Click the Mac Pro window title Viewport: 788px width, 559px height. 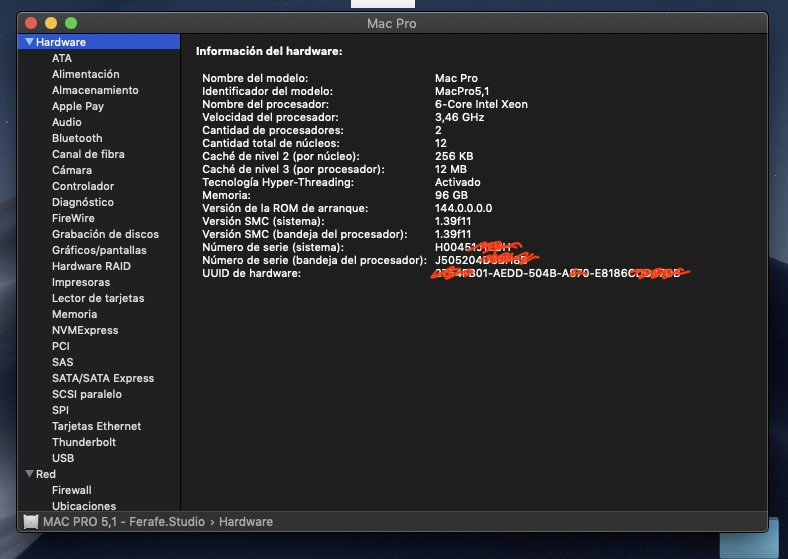pyautogui.click(x=391, y=24)
